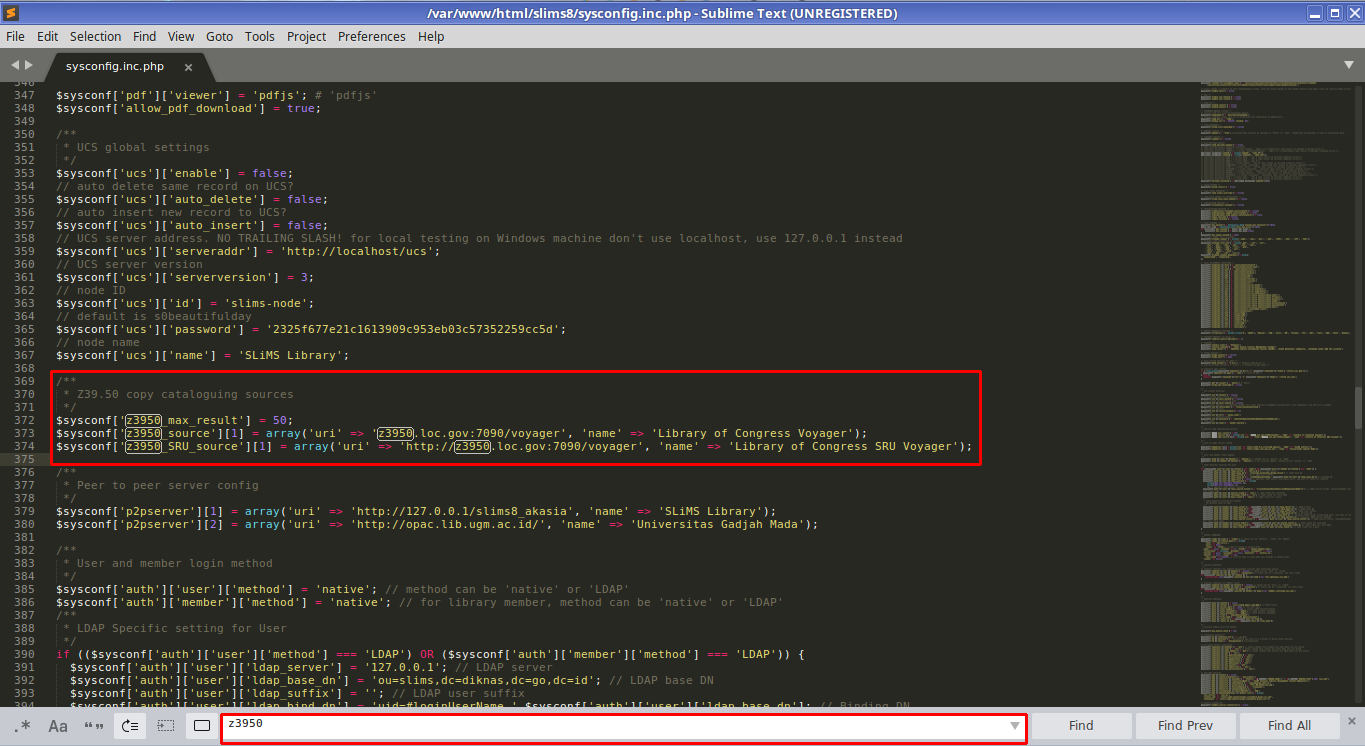The image size is (1365, 746).
Task: Click 'Library of Congress SRU Voyager' text
Action: pyautogui.click(x=846, y=446)
